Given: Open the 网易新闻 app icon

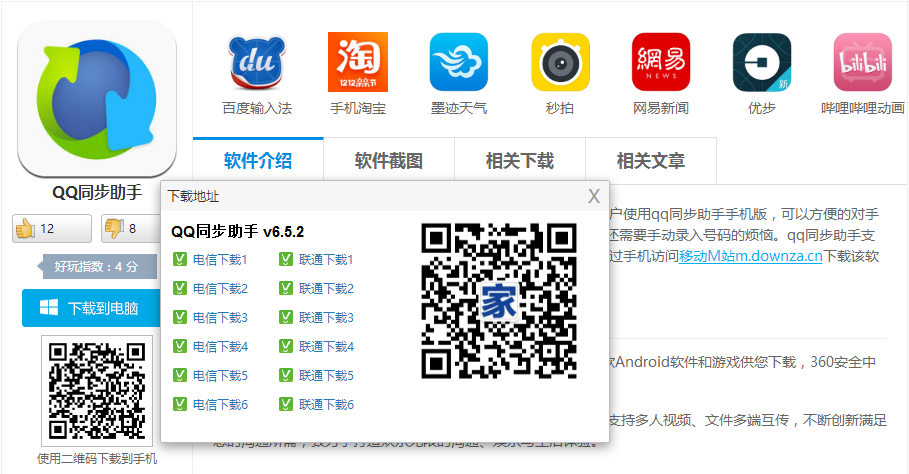Looking at the screenshot, I should click(661, 62).
